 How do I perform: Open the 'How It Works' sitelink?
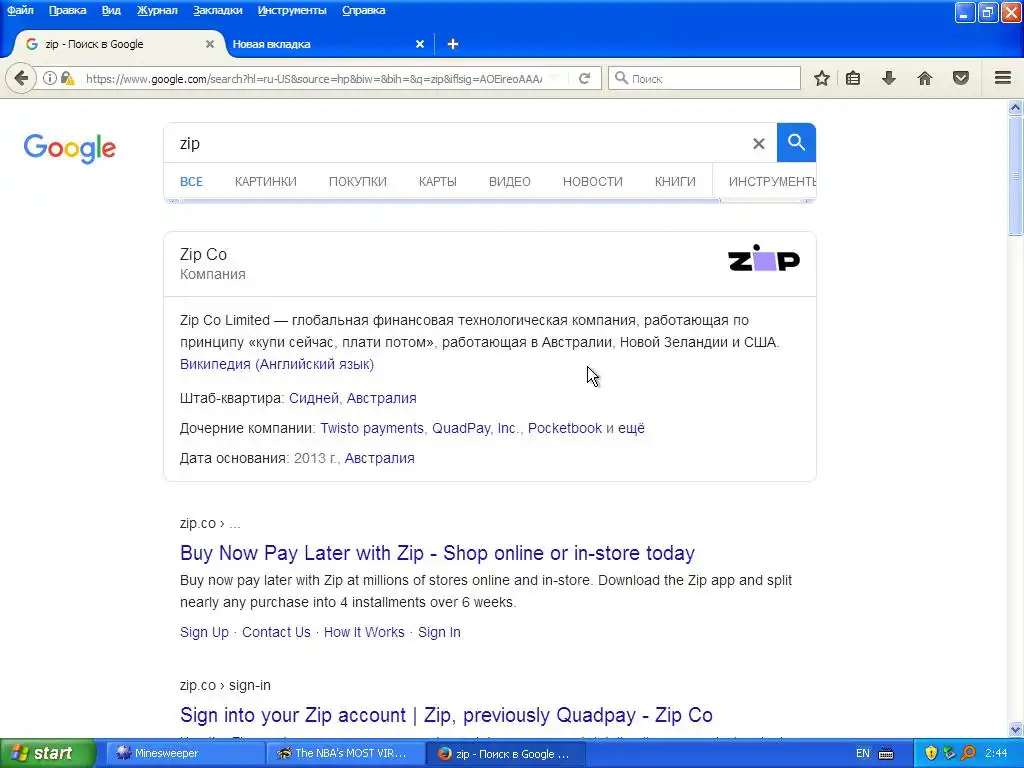pos(364,632)
